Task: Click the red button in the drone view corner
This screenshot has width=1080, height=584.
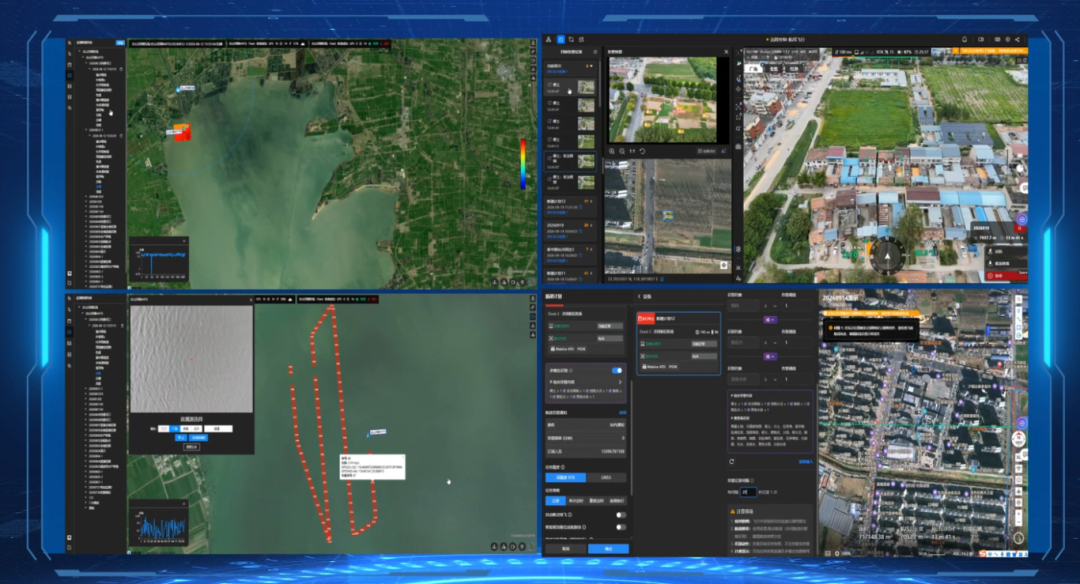Action: point(1006,275)
